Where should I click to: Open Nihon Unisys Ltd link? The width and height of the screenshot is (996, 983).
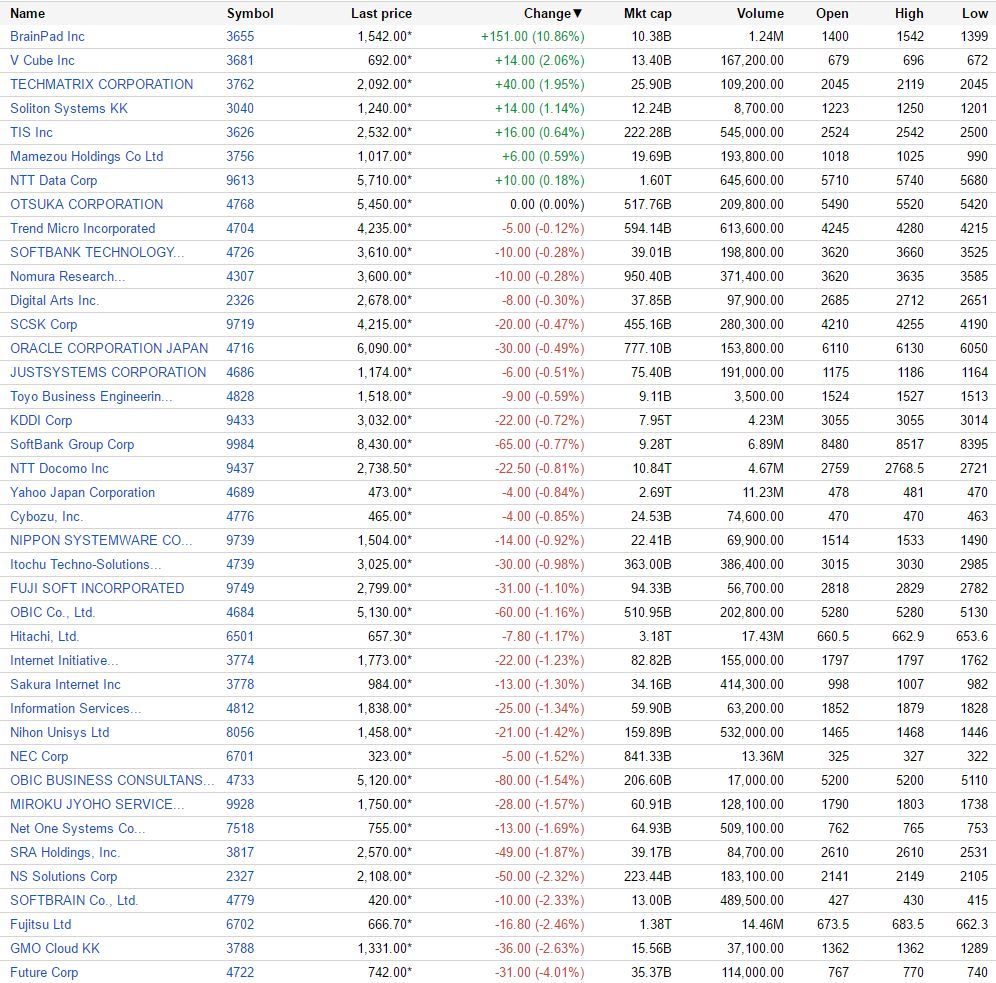coord(59,733)
